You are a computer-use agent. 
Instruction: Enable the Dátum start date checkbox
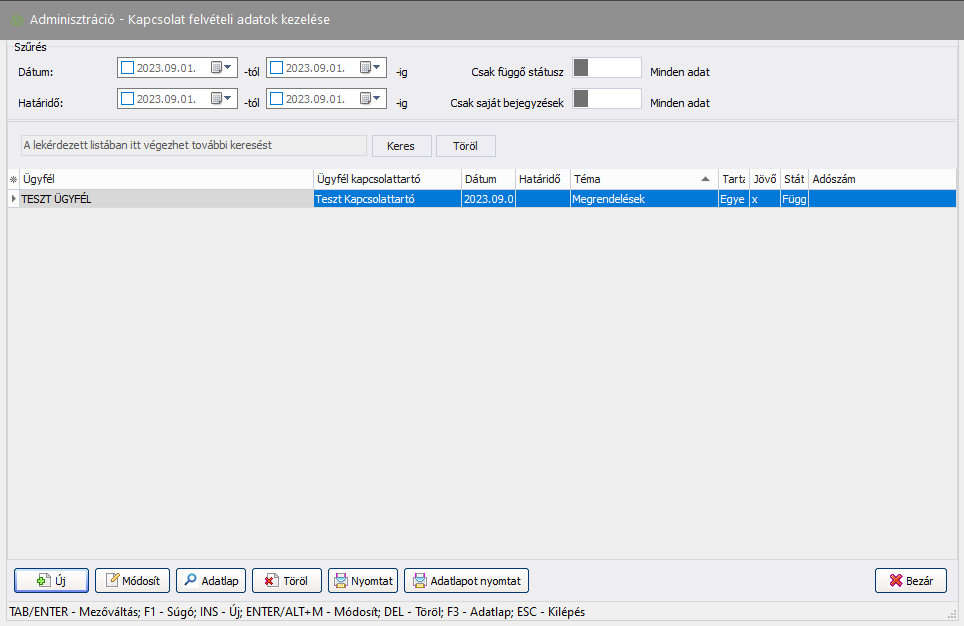pos(127,69)
